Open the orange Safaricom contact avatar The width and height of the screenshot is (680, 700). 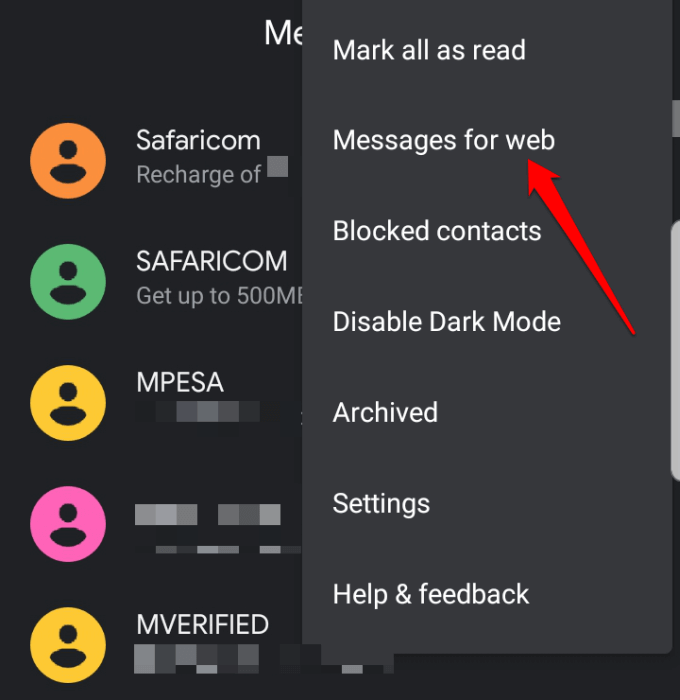tap(68, 161)
